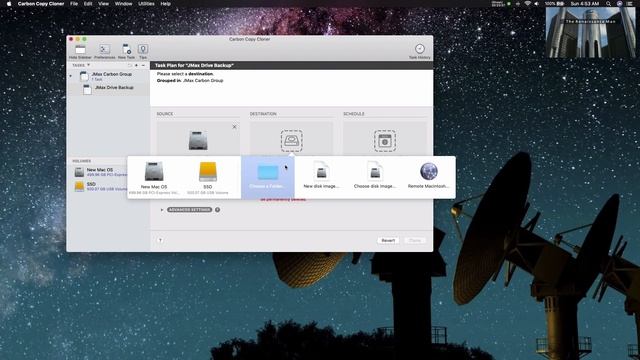Clear source with the X button
This screenshot has width=640, height=360.
pyautogui.click(x=234, y=127)
